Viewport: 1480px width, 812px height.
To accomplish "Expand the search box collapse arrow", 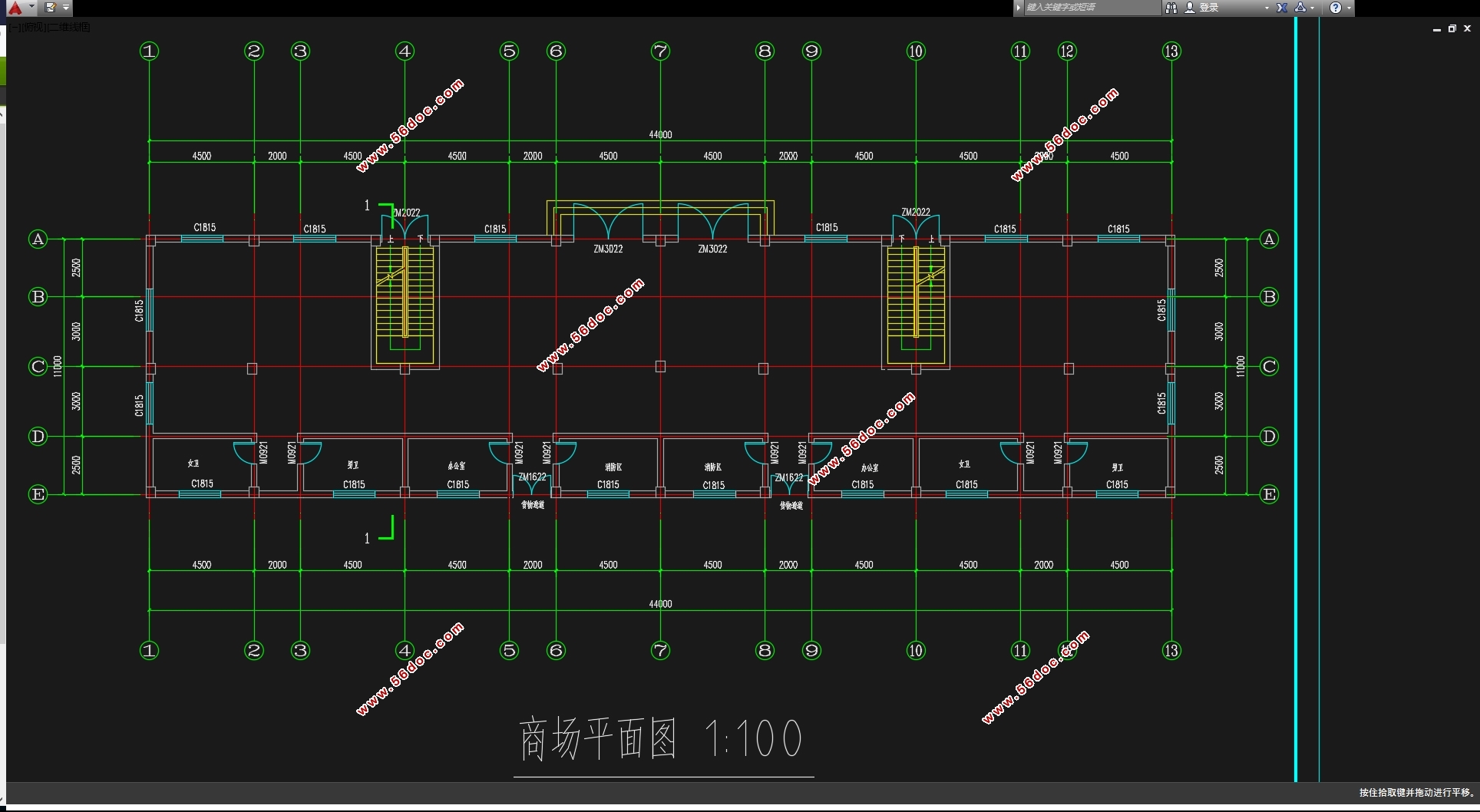I will (1019, 8).
